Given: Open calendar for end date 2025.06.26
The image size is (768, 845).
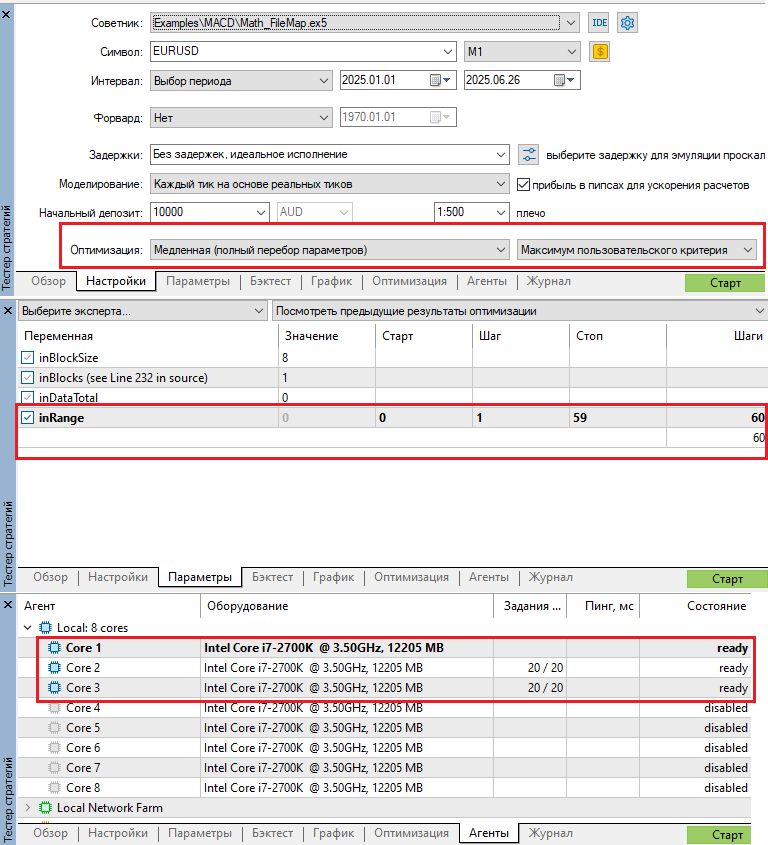Looking at the screenshot, I should pyautogui.click(x=564, y=80).
